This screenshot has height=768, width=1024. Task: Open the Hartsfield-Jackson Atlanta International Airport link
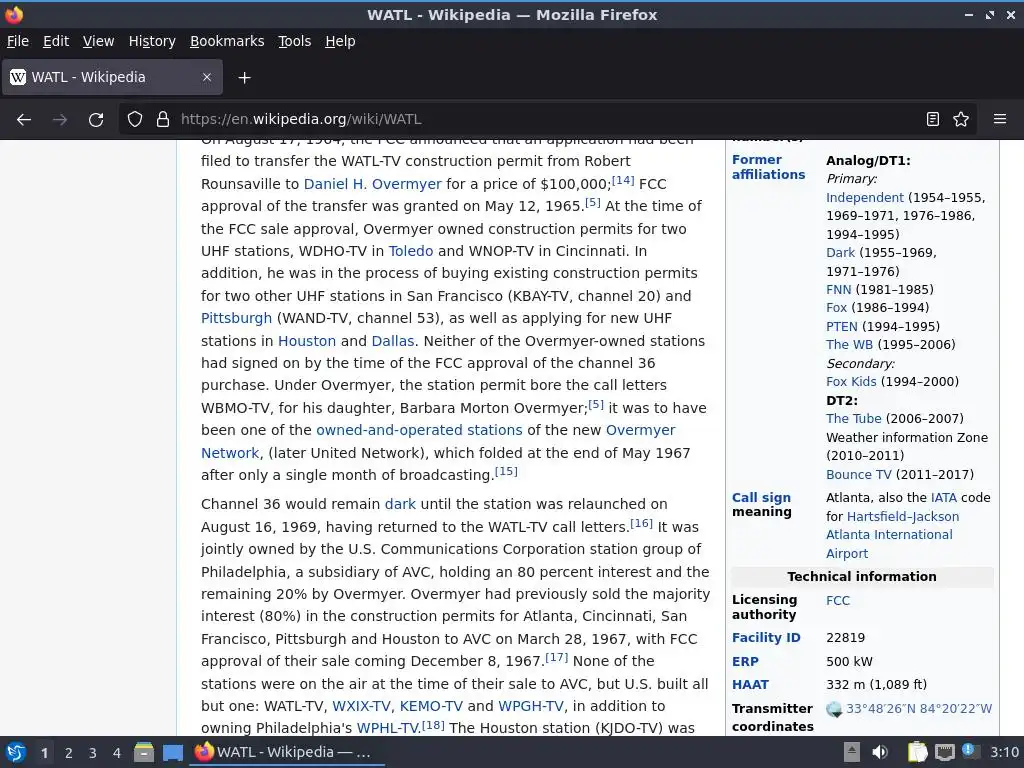click(892, 535)
